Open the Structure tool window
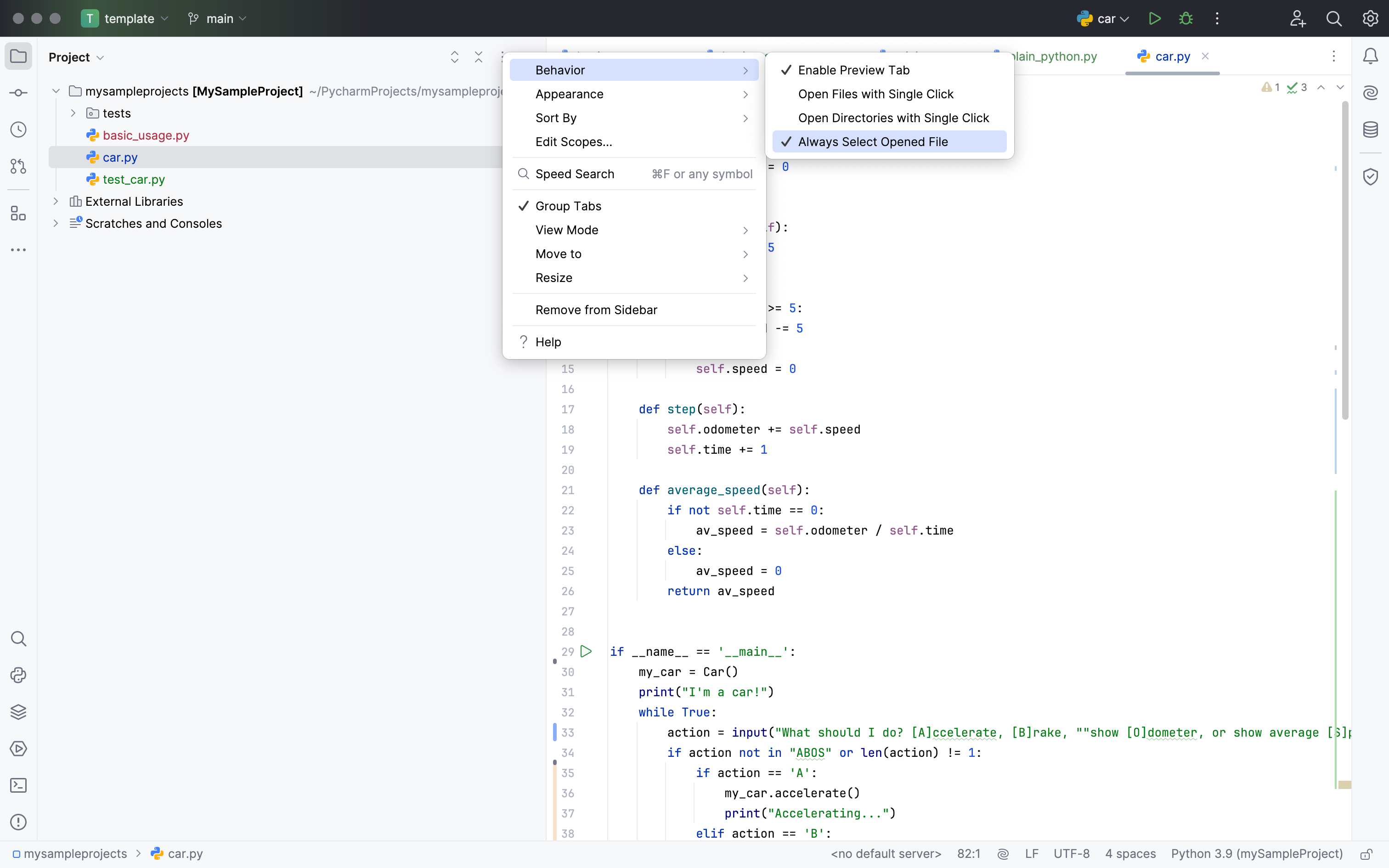 18,213
